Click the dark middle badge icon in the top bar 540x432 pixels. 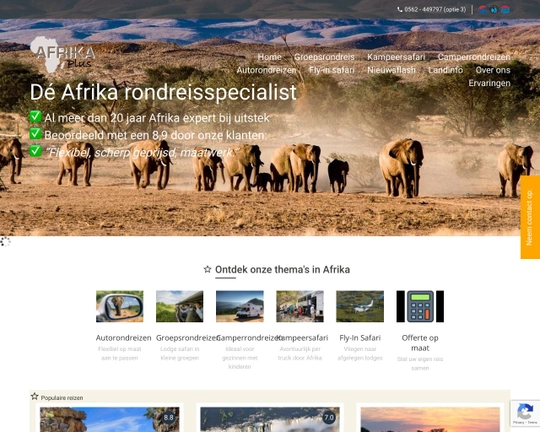tap(494, 10)
